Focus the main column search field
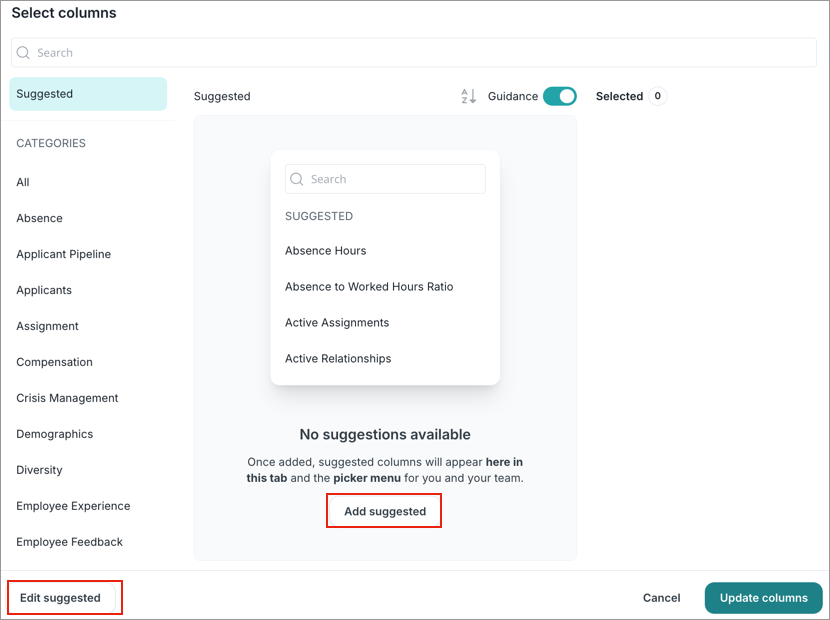The image size is (830, 620). click(x=413, y=52)
